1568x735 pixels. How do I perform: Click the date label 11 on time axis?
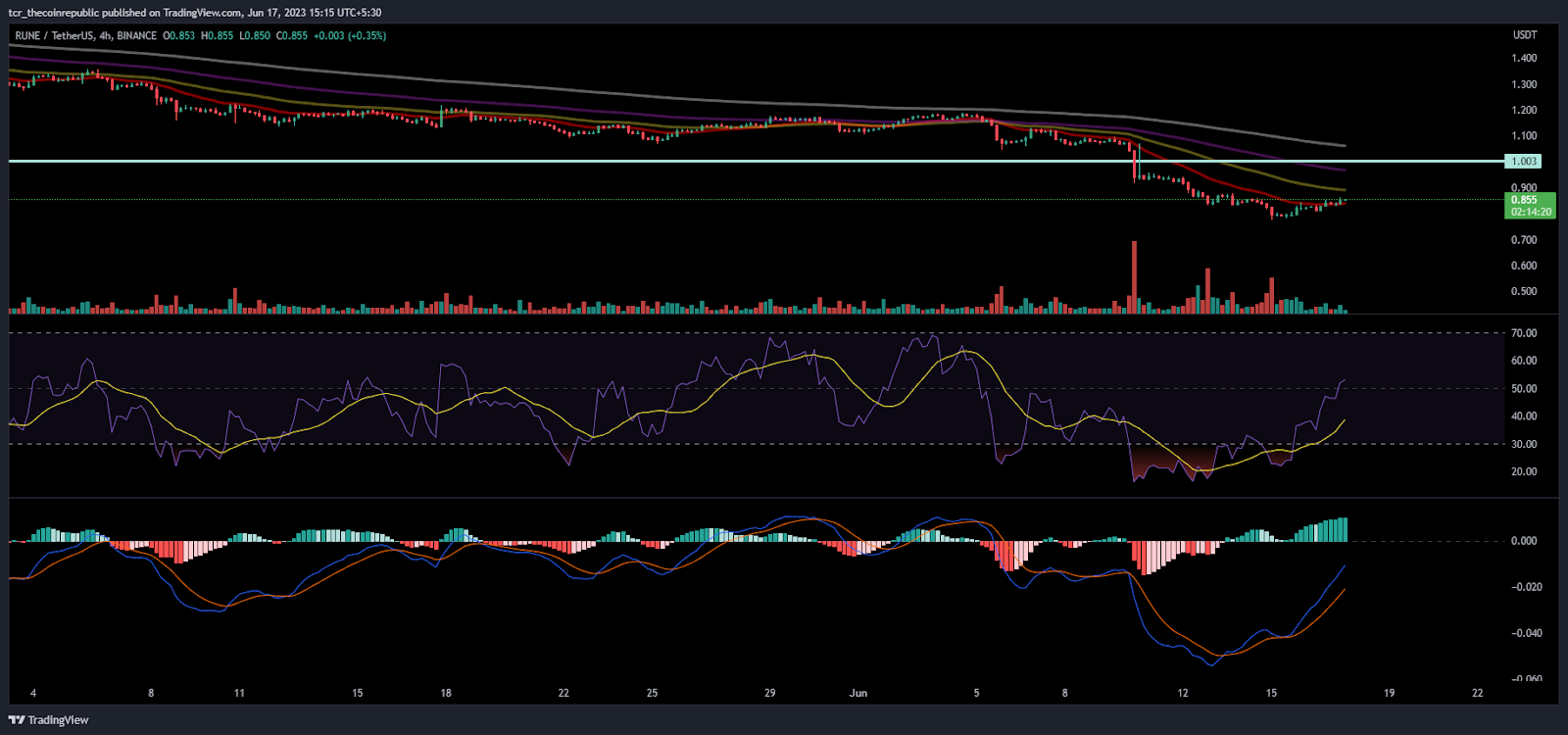pos(239,693)
